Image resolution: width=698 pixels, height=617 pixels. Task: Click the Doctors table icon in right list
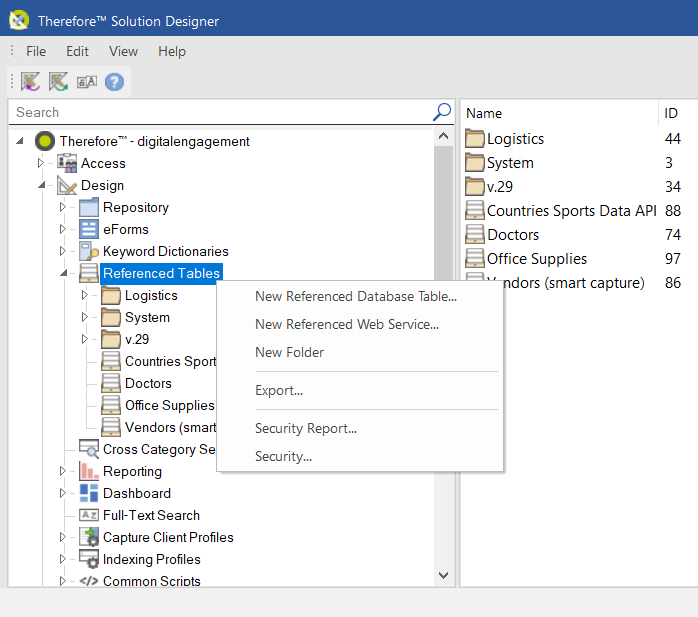pyautogui.click(x=475, y=234)
